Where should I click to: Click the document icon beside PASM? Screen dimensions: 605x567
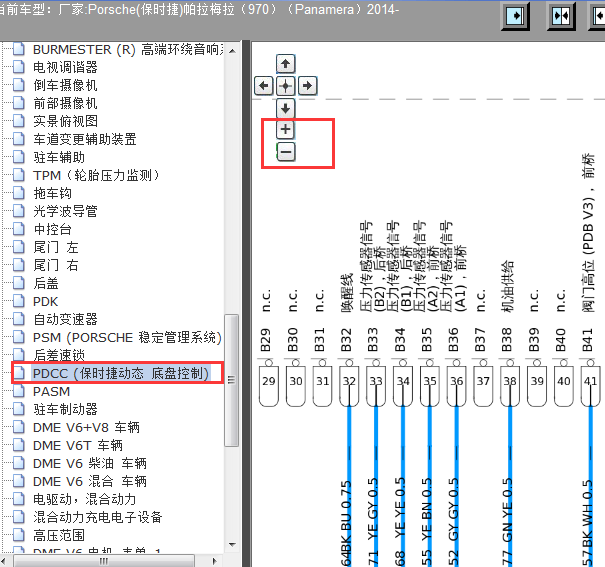coord(19,391)
